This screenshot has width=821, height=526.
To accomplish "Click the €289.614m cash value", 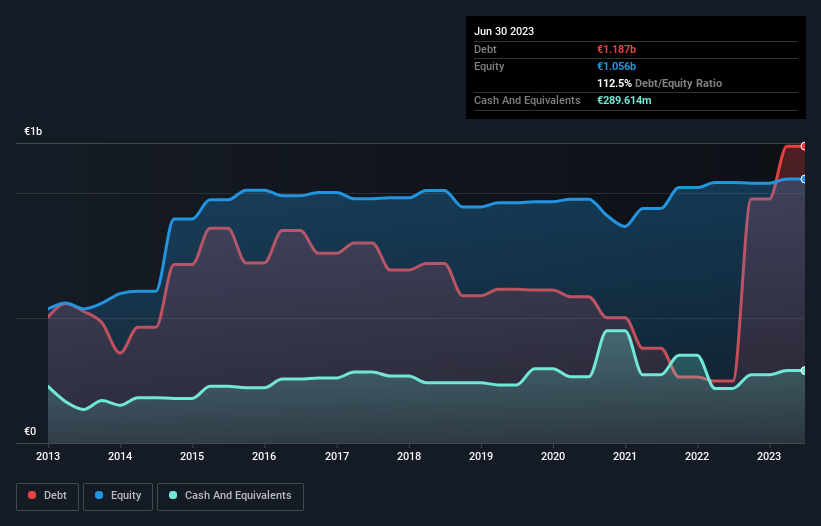I will point(624,100).
